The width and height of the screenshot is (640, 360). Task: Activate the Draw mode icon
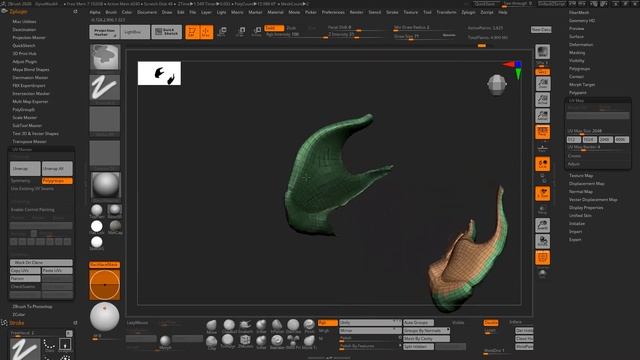click(x=206, y=32)
